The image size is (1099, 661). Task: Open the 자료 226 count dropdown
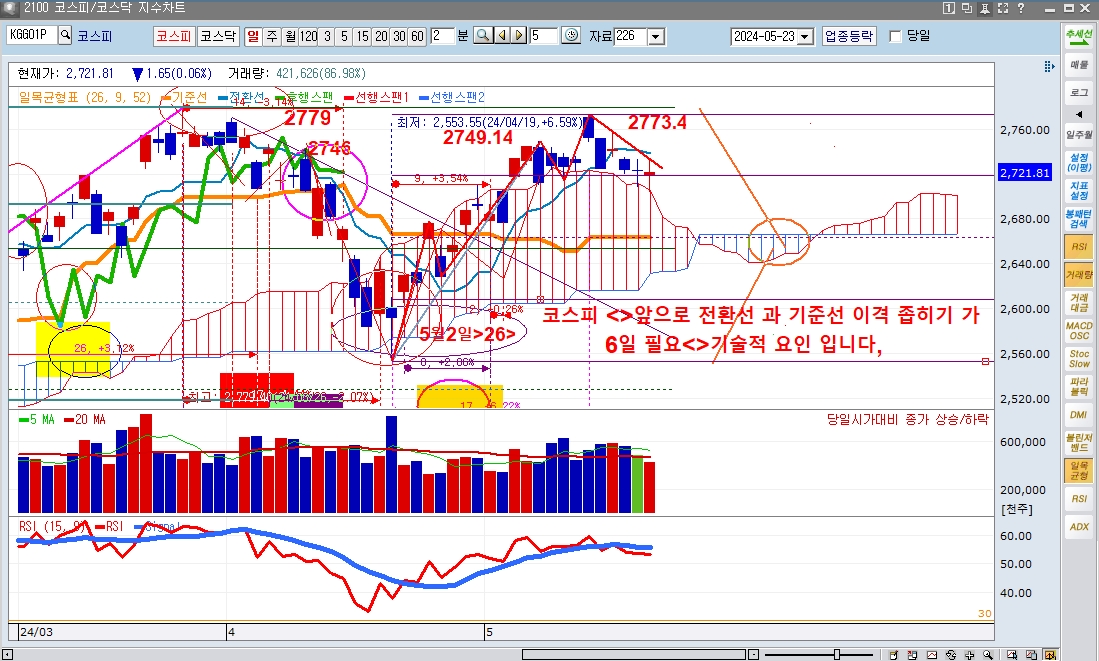656,36
